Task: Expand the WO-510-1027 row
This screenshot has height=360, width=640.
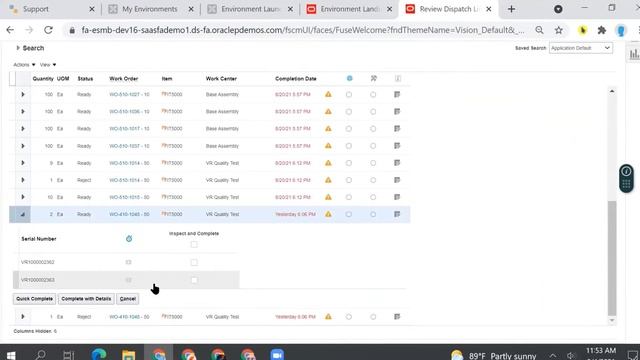Action: pyautogui.click(x=23, y=94)
